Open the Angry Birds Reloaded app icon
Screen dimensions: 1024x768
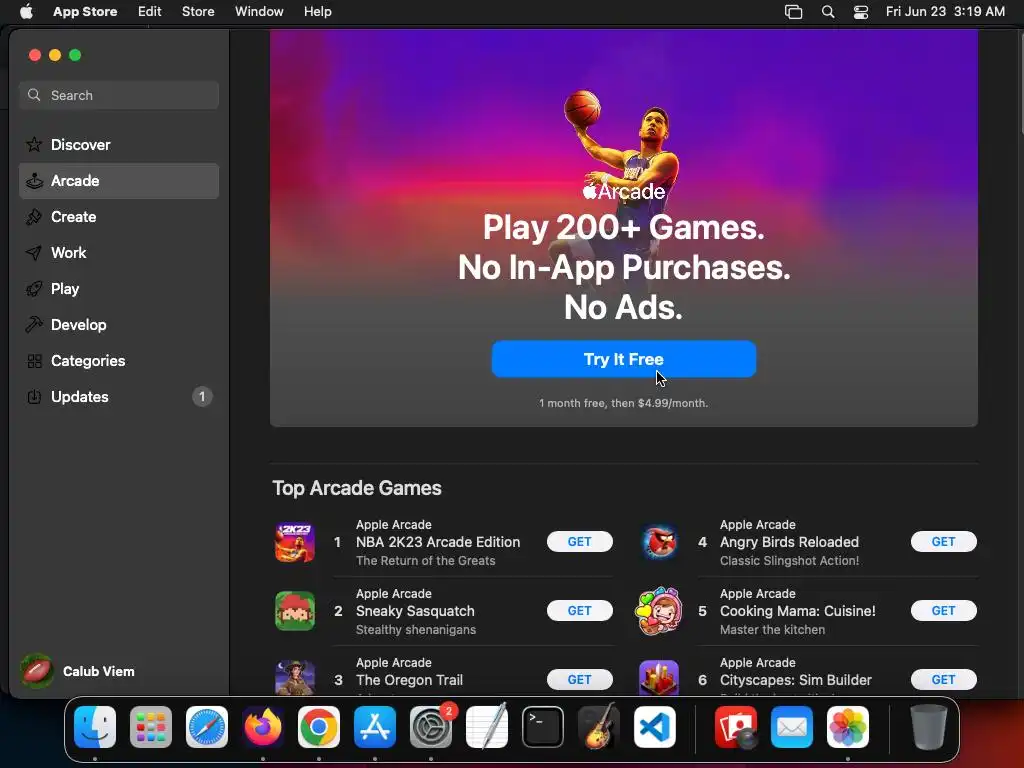tap(659, 542)
